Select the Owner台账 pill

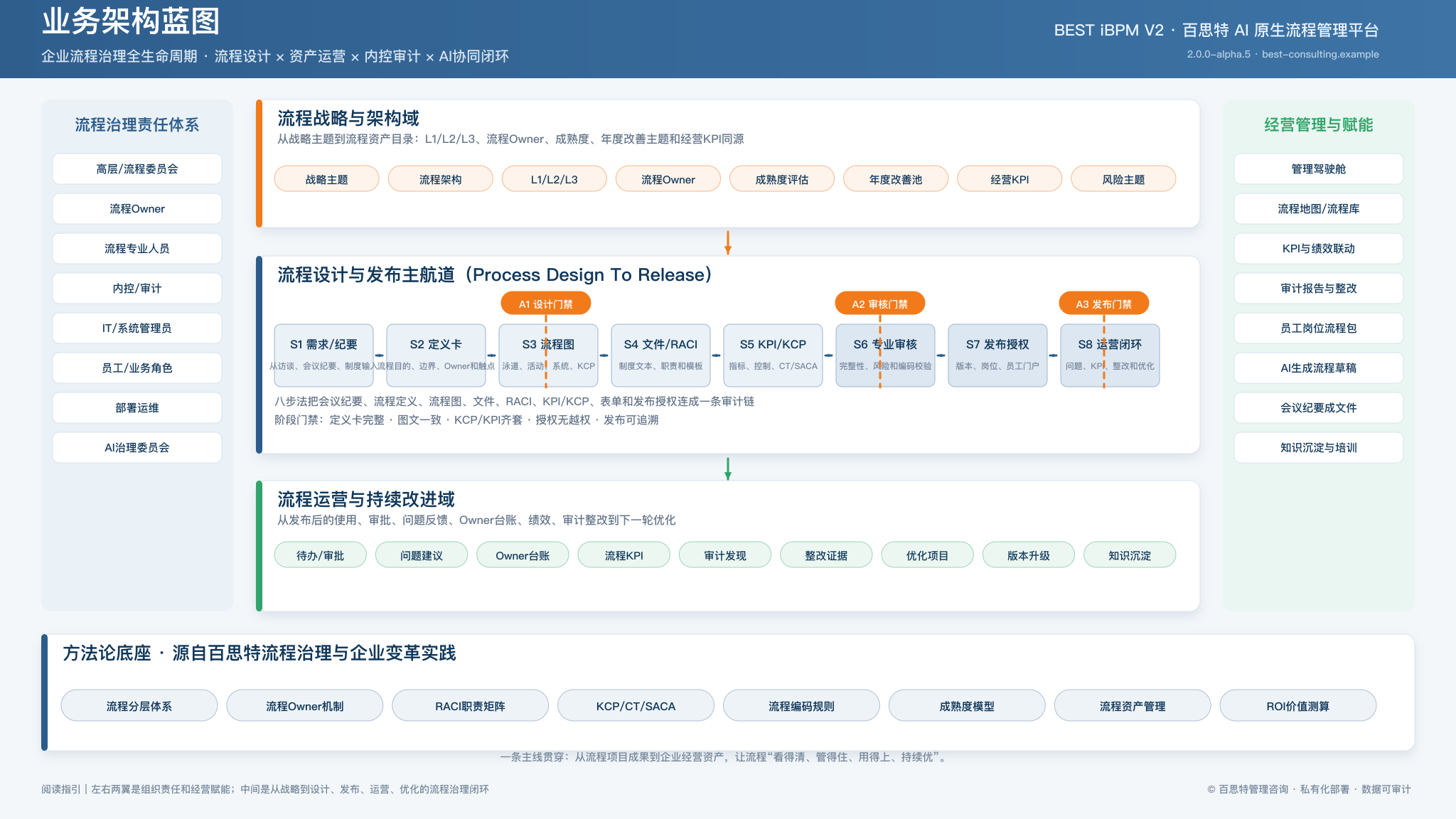click(523, 555)
